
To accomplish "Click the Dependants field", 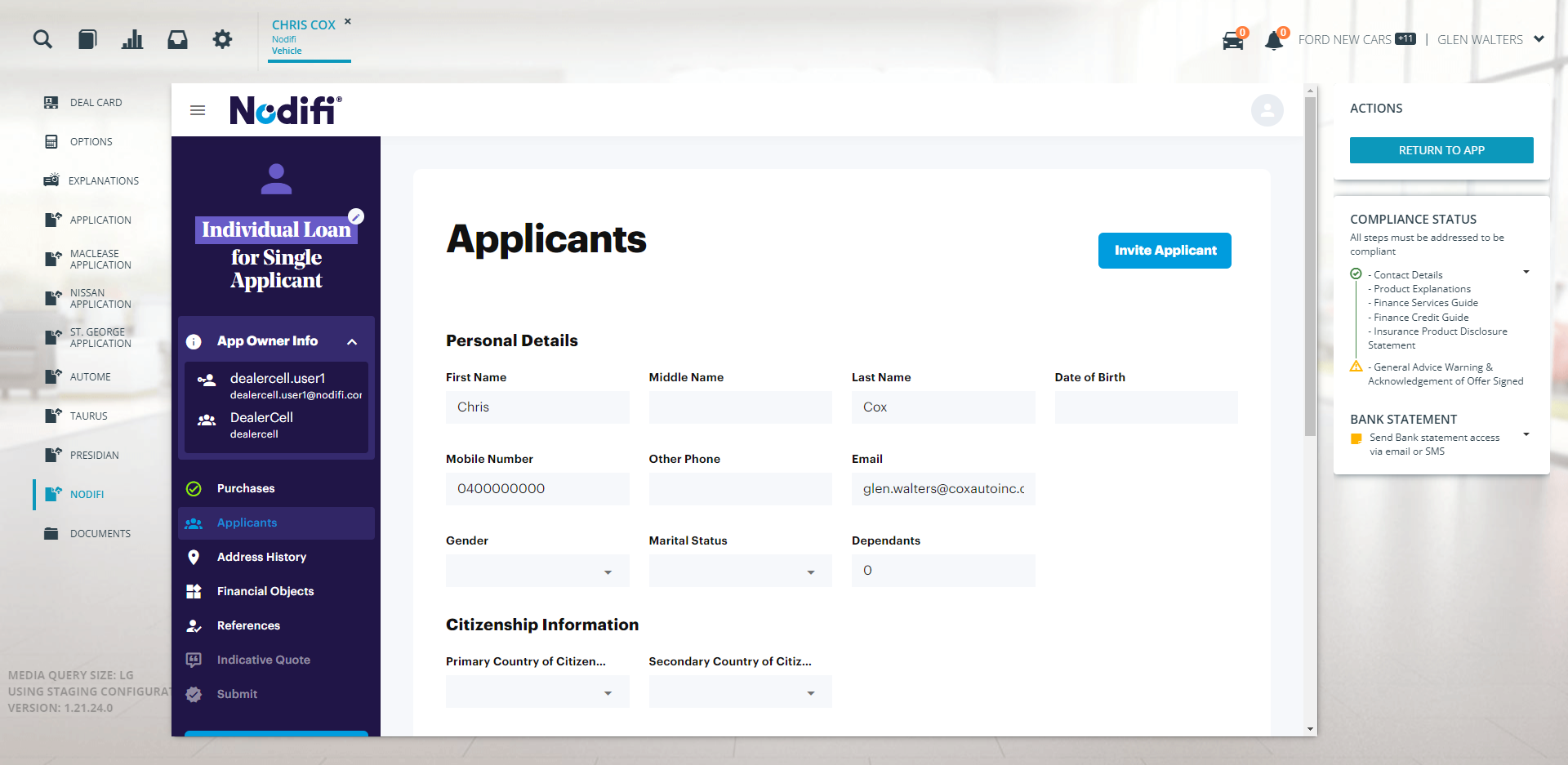I will 943,571.
